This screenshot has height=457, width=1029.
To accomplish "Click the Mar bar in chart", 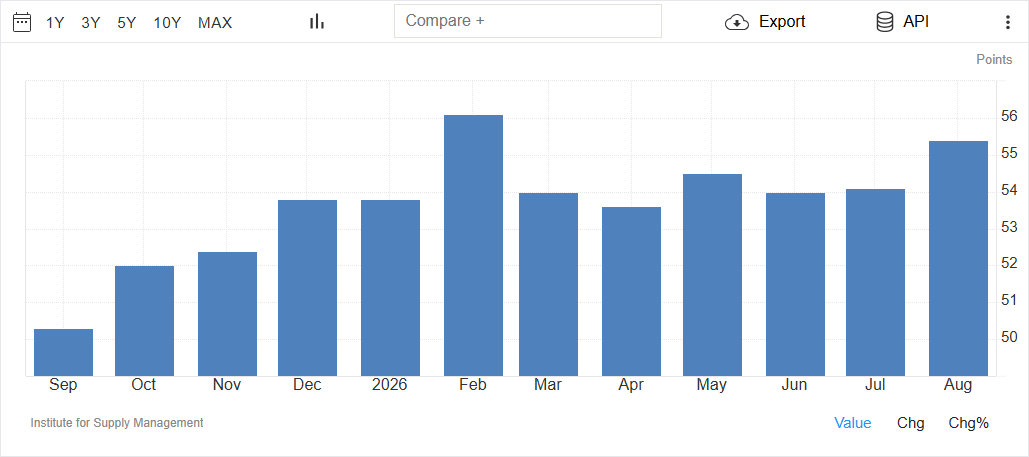I will tap(549, 284).
